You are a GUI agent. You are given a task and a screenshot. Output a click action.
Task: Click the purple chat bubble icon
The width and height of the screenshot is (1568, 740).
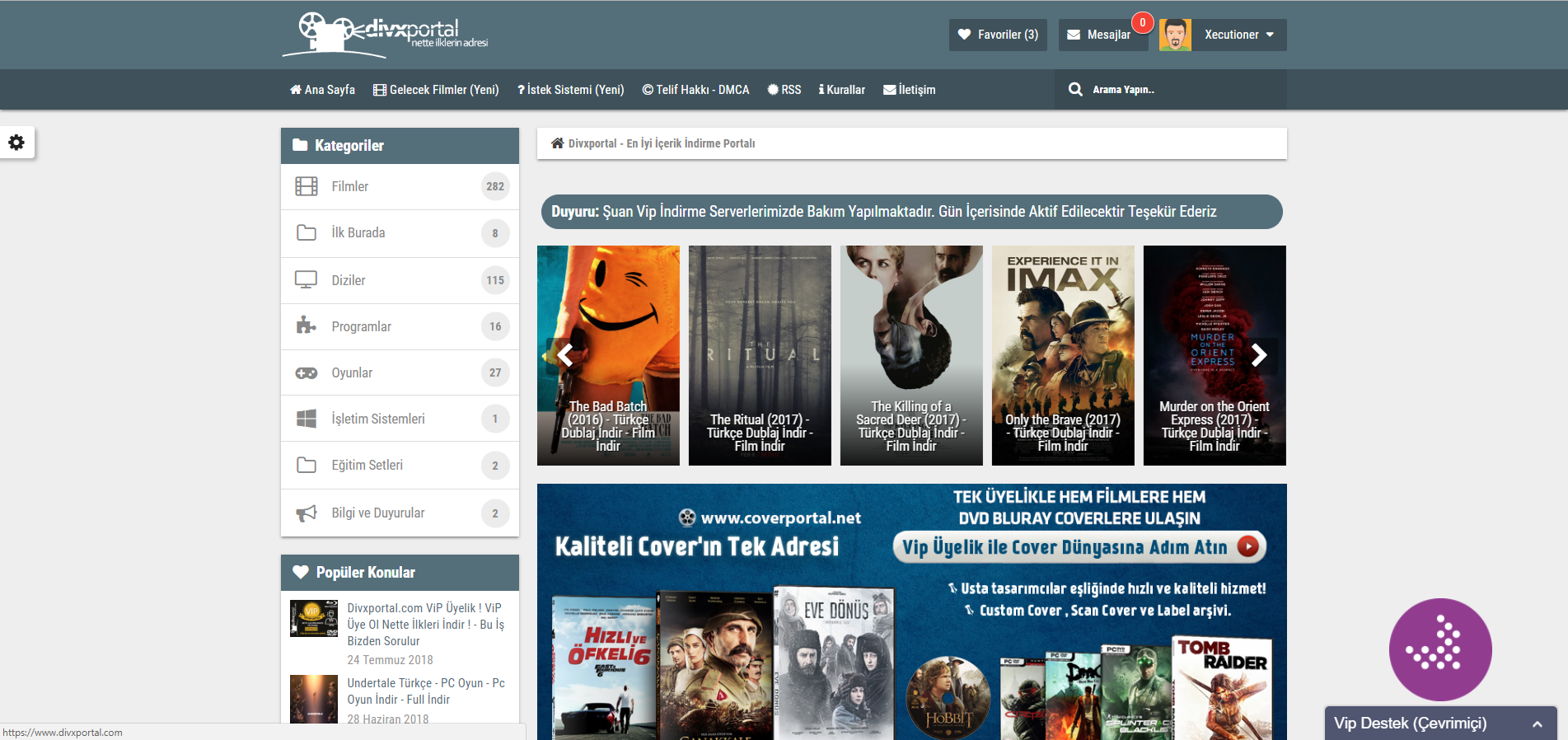click(x=1439, y=649)
